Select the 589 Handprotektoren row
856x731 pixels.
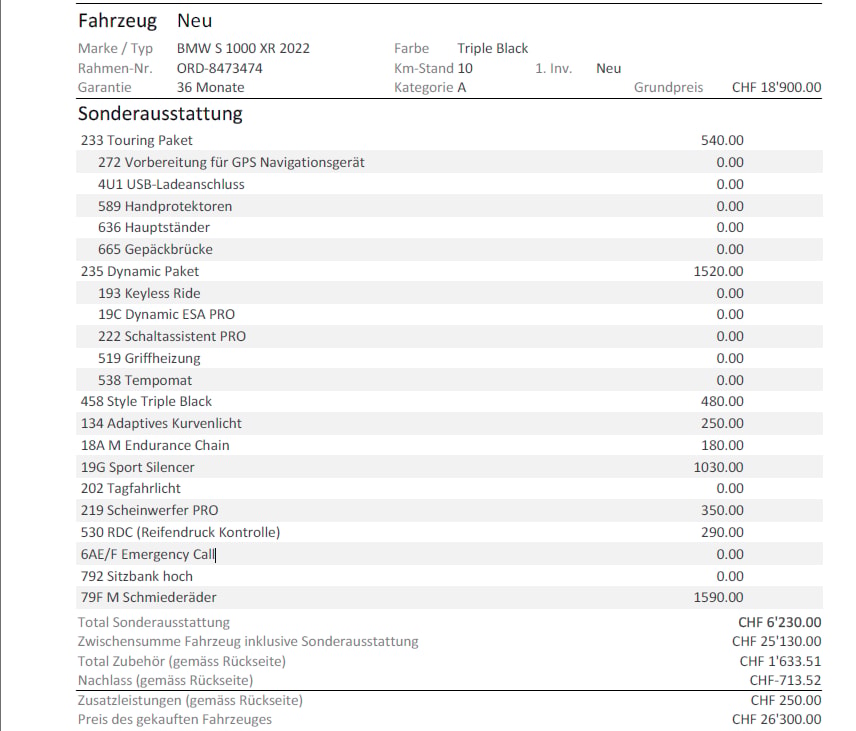coord(449,206)
